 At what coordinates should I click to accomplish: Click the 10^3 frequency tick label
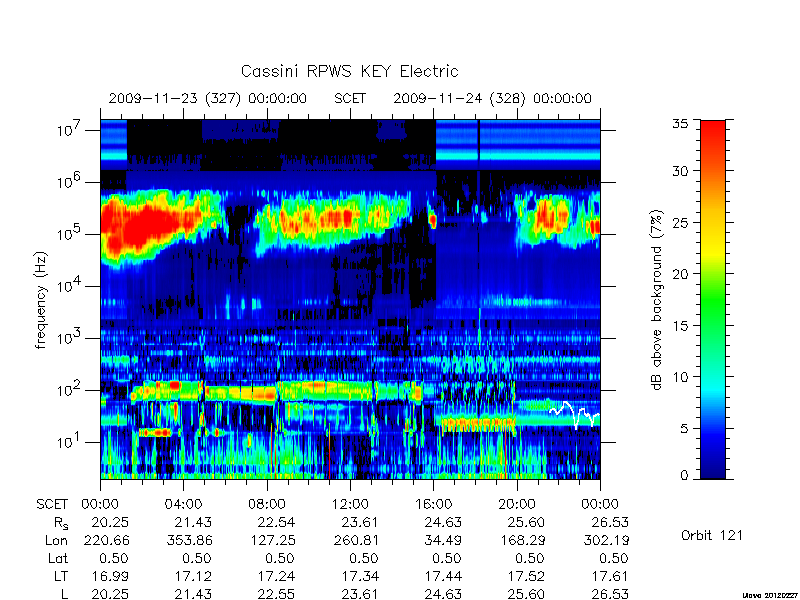pos(70,337)
